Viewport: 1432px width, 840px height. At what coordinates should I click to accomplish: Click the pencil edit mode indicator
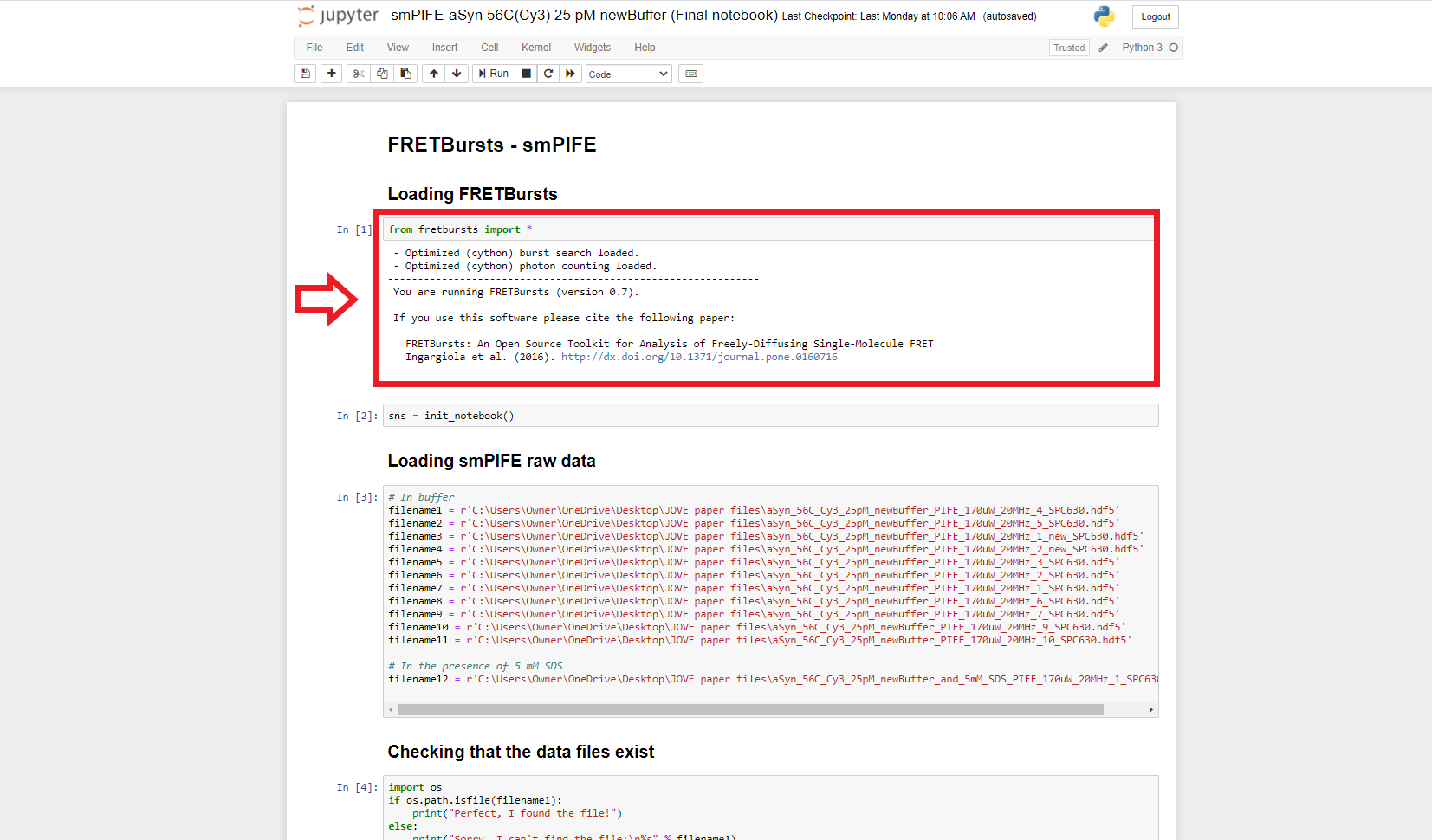click(1103, 48)
